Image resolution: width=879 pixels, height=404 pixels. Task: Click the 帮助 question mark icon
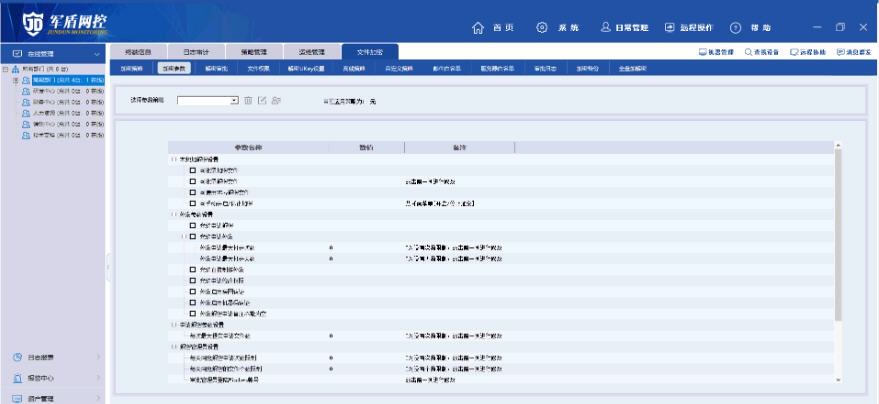[x=735, y=27]
